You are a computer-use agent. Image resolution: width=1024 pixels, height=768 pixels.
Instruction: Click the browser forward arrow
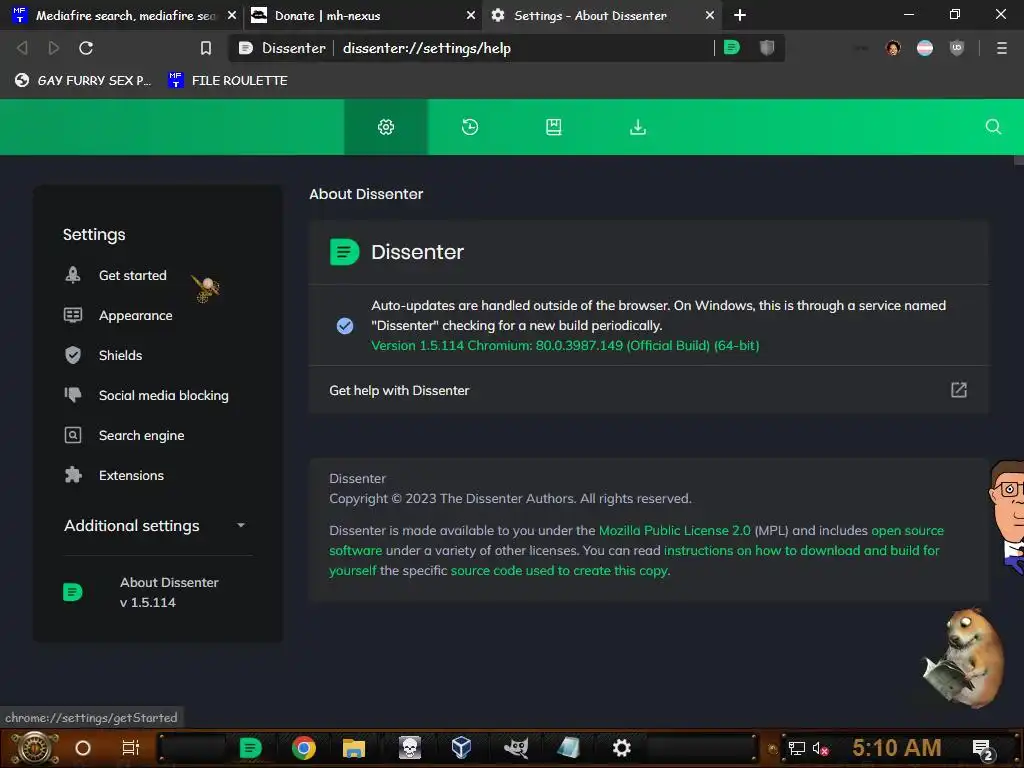pyautogui.click(x=54, y=48)
